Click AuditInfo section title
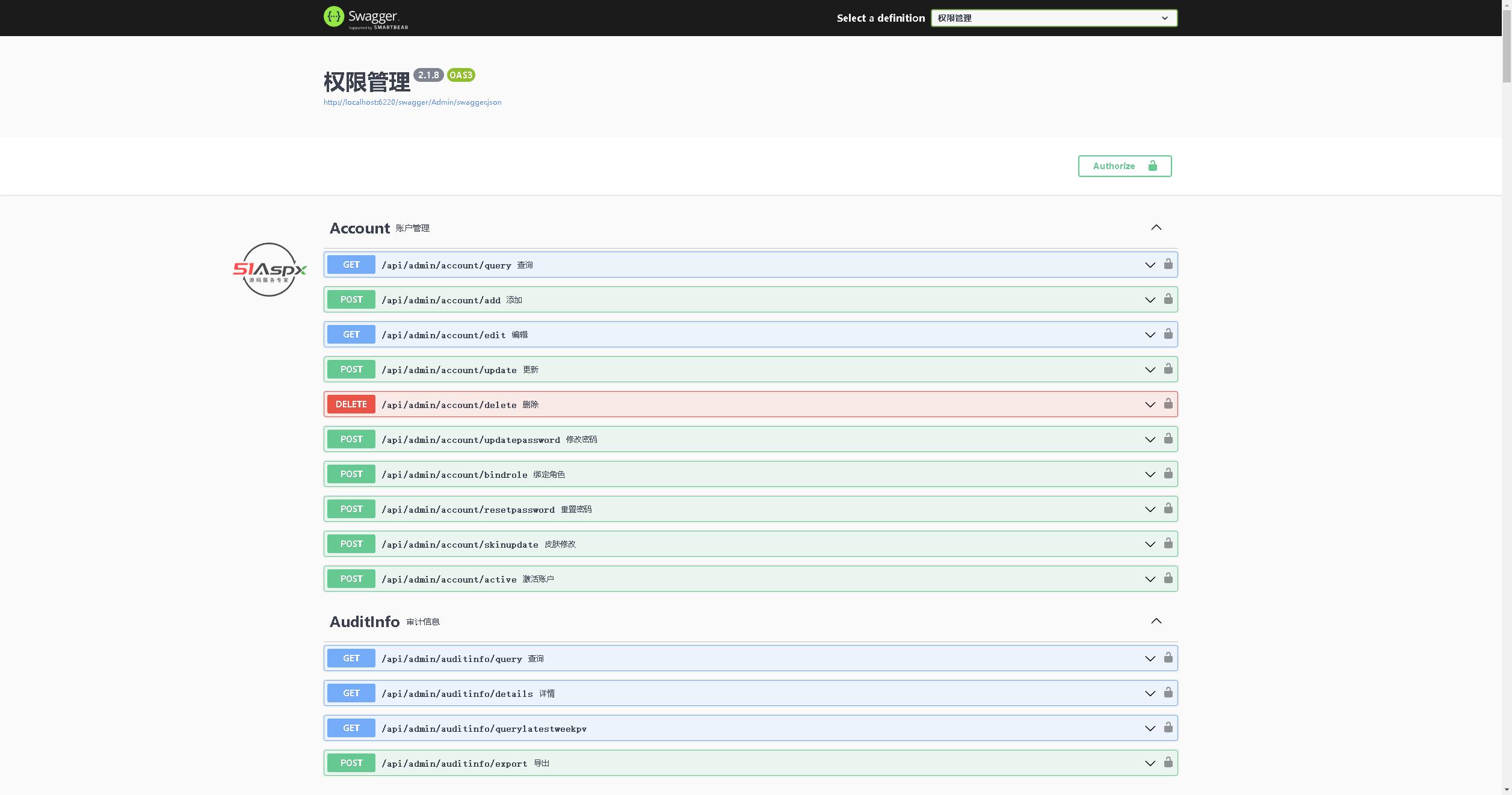The image size is (1512, 795). click(x=365, y=622)
